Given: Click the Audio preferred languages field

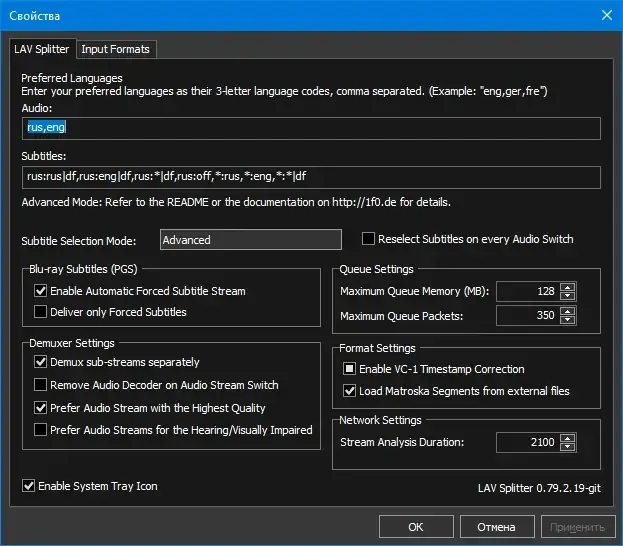Looking at the screenshot, I should pyautogui.click(x=311, y=128).
